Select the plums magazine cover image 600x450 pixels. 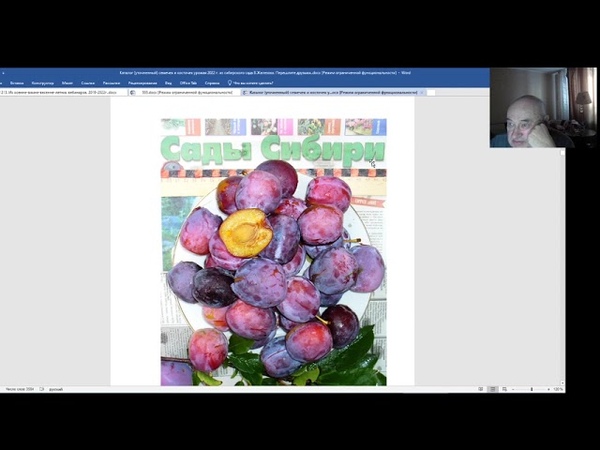click(x=274, y=252)
